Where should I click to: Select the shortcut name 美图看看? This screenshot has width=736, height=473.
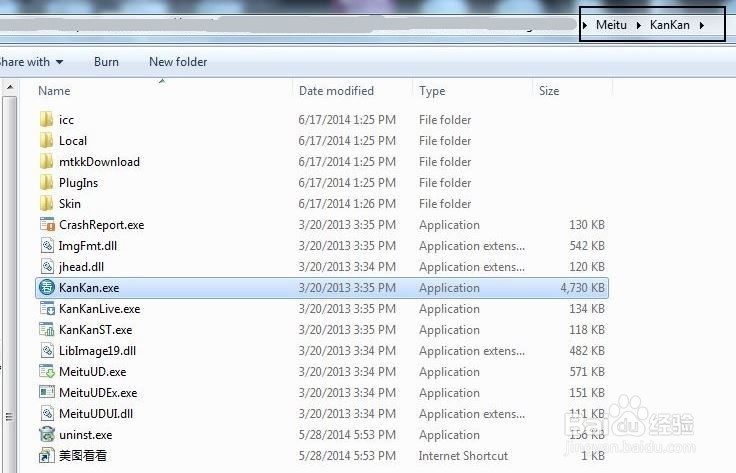83,456
